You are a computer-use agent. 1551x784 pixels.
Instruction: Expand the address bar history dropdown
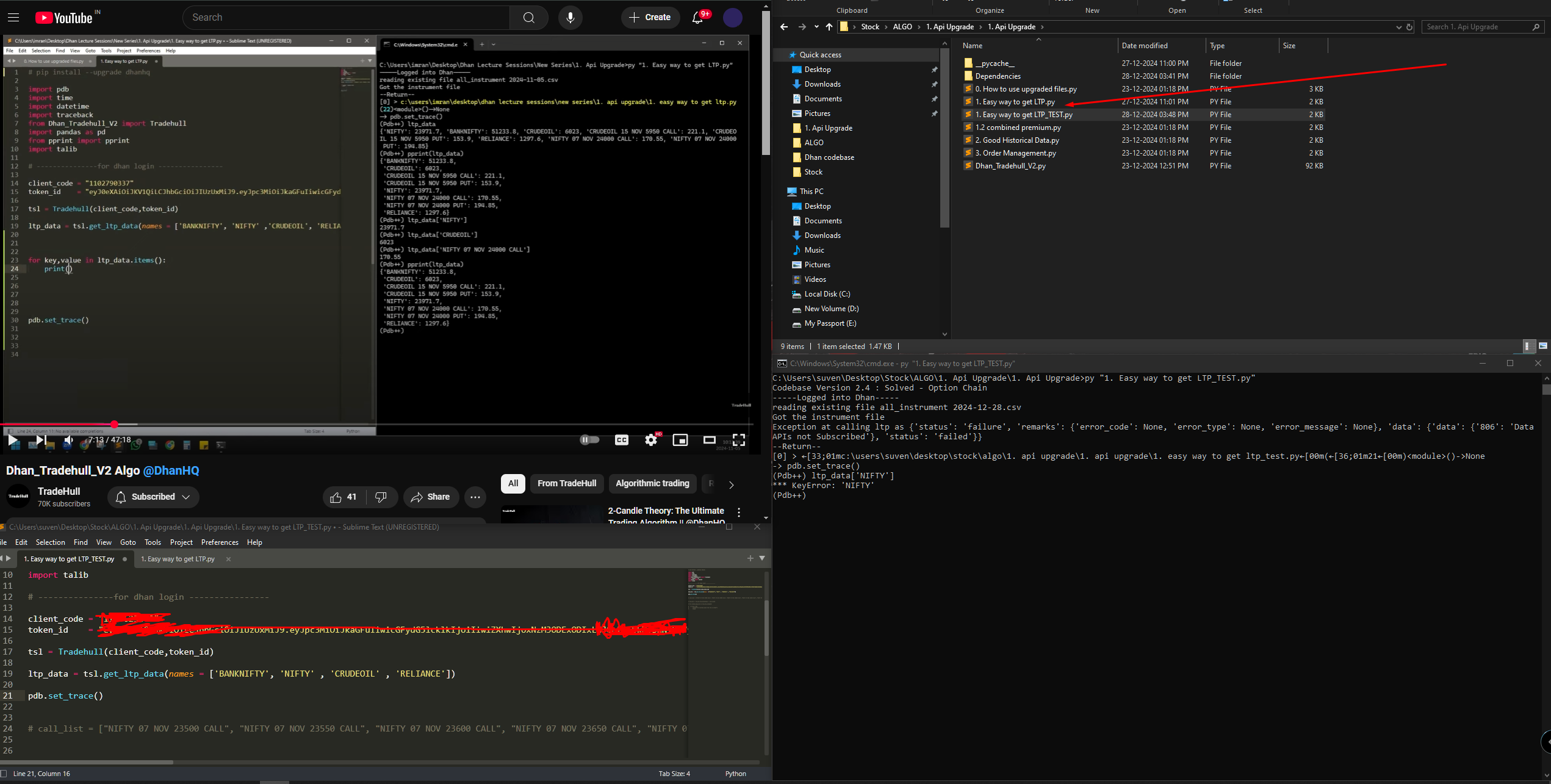pos(1398,27)
